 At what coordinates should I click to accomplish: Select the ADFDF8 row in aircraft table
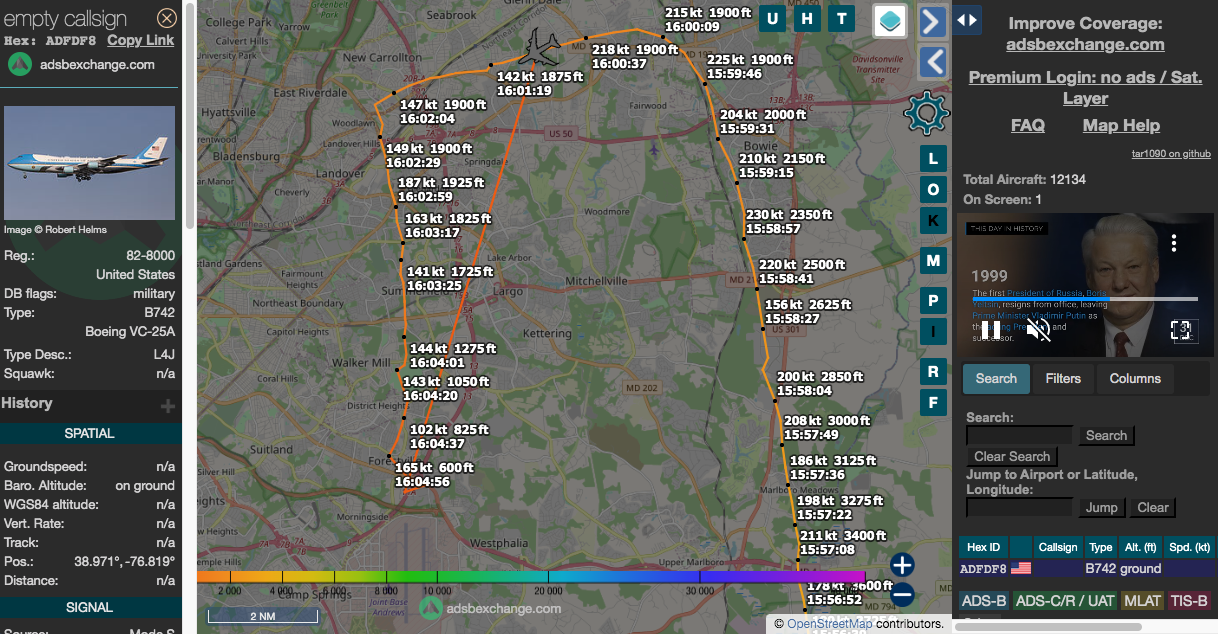pyautogui.click(x=1087, y=568)
